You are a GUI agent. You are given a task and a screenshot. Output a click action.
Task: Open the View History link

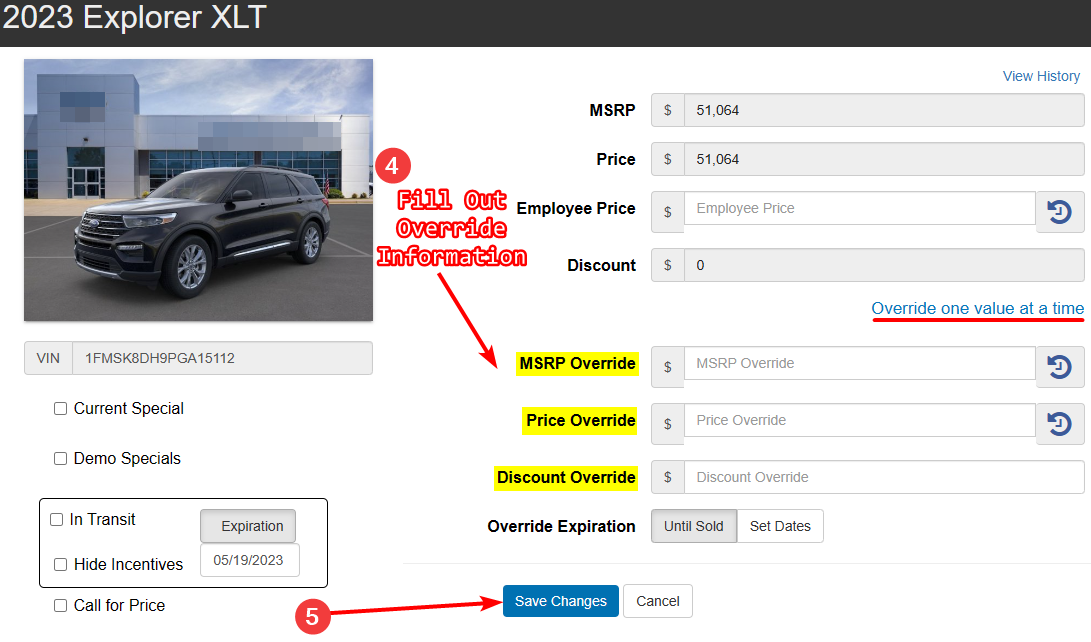[x=1041, y=76]
